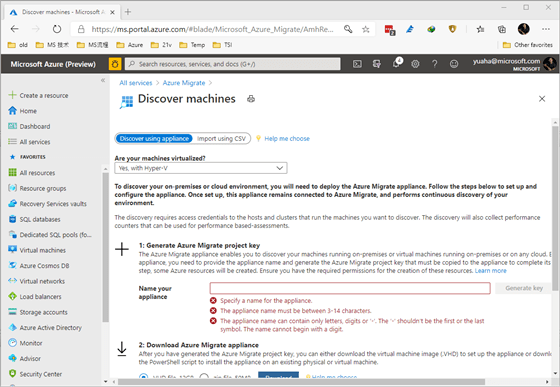Click the feedback smiley icon
560x387 pixels.
click(454, 64)
